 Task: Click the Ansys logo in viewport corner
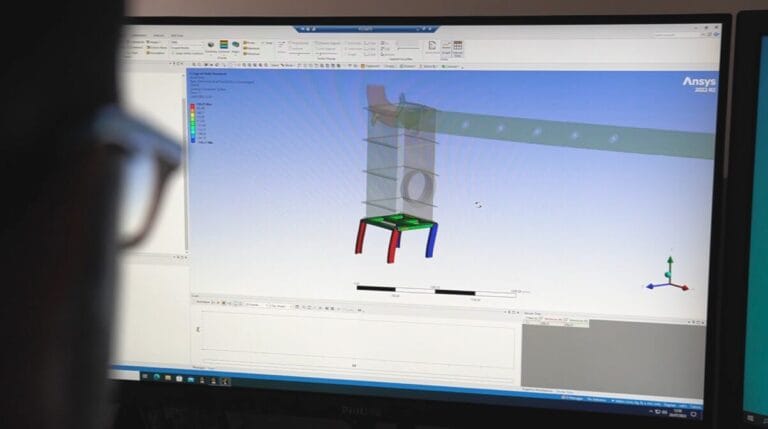pyautogui.click(x=699, y=83)
